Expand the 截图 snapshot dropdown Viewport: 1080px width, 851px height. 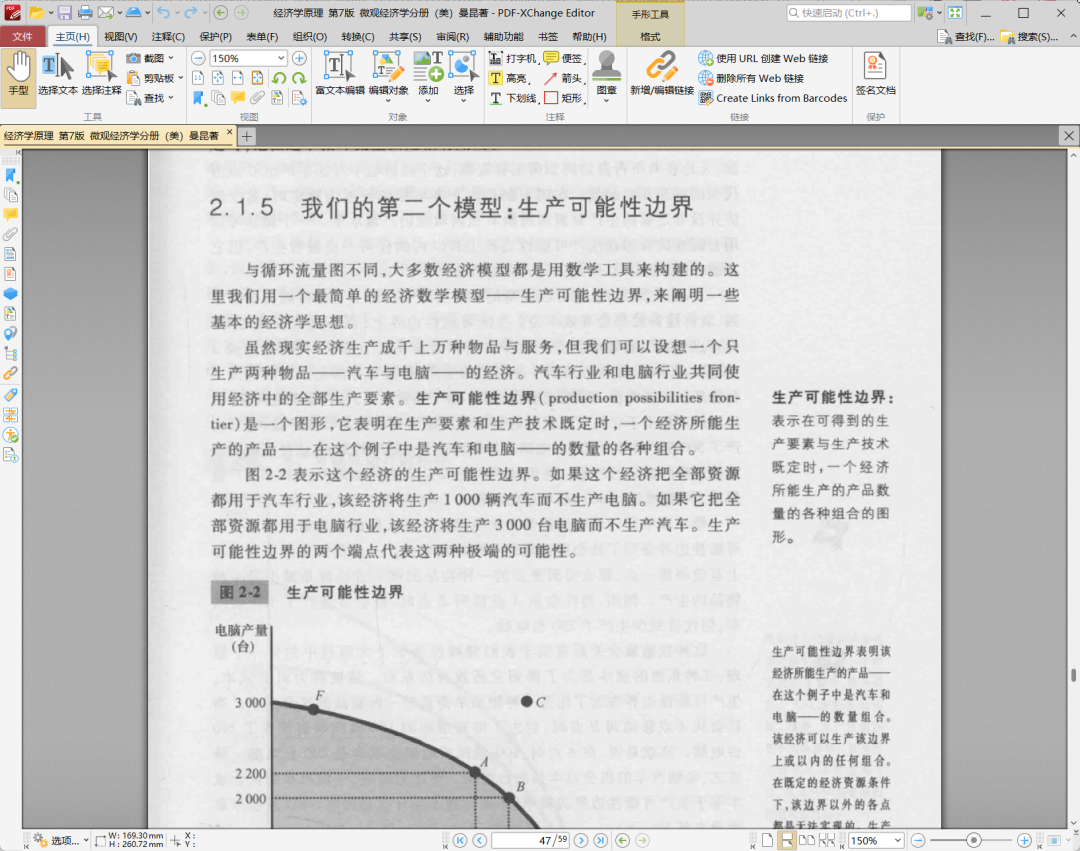[170, 58]
